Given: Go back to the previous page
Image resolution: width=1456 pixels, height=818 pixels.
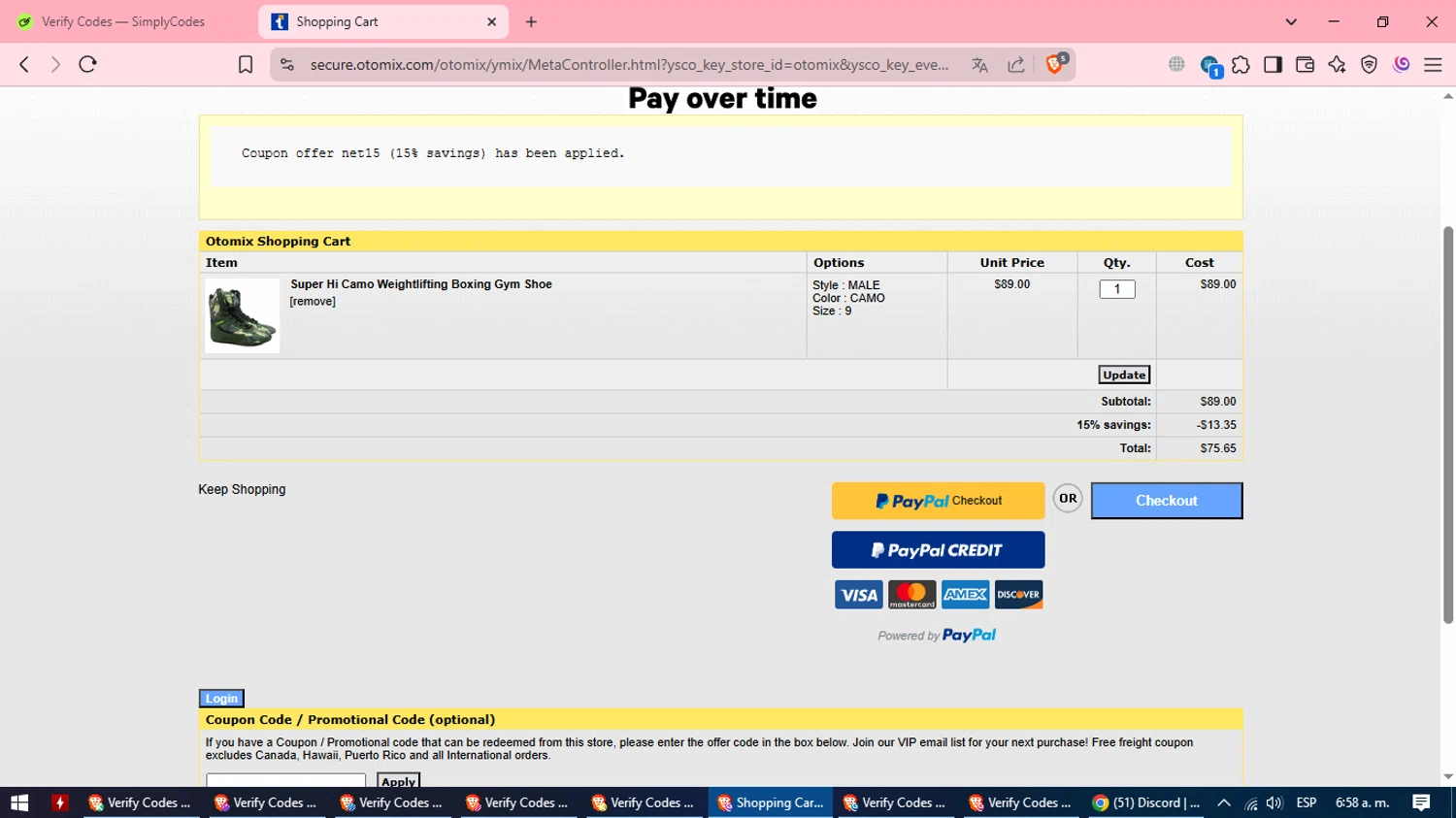Looking at the screenshot, I should click(24, 64).
